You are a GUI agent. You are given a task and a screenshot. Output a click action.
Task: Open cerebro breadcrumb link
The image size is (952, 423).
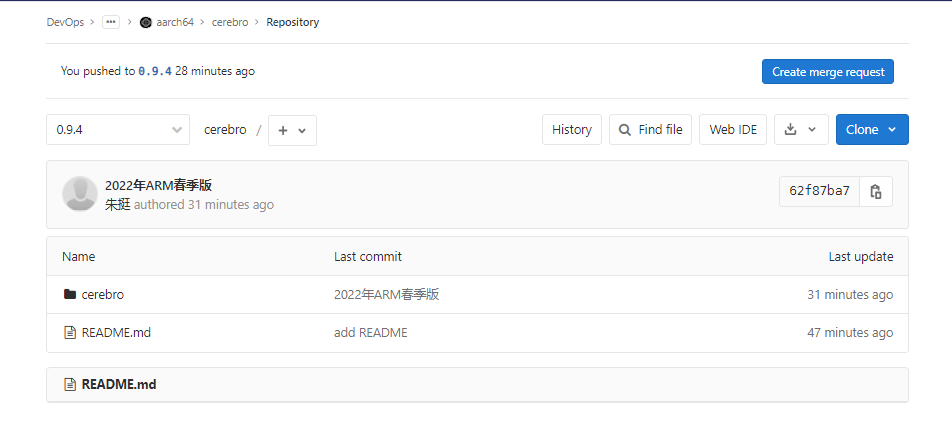pyautogui.click(x=230, y=22)
